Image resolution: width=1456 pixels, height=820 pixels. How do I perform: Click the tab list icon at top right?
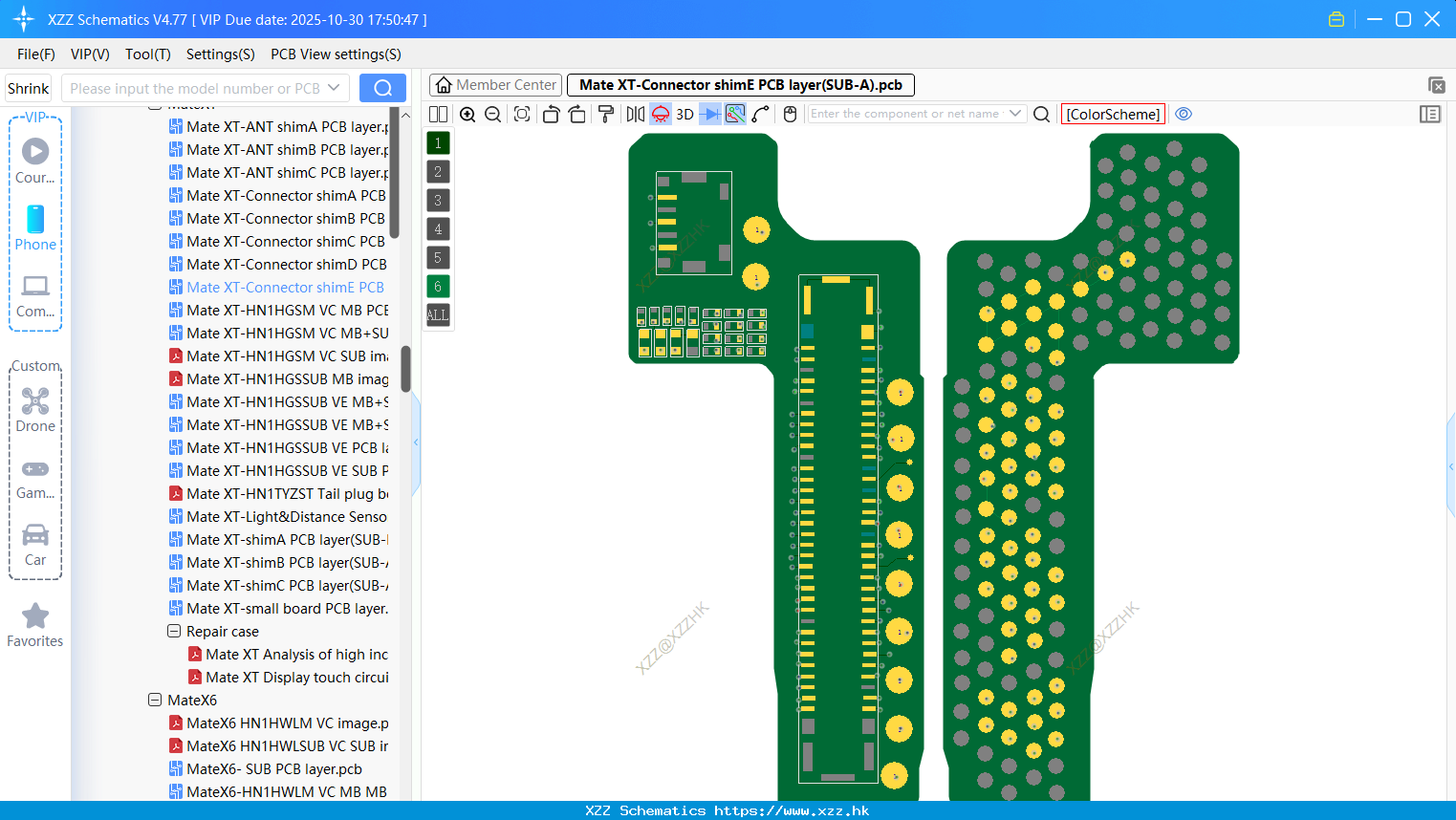tap(1436, 85)
